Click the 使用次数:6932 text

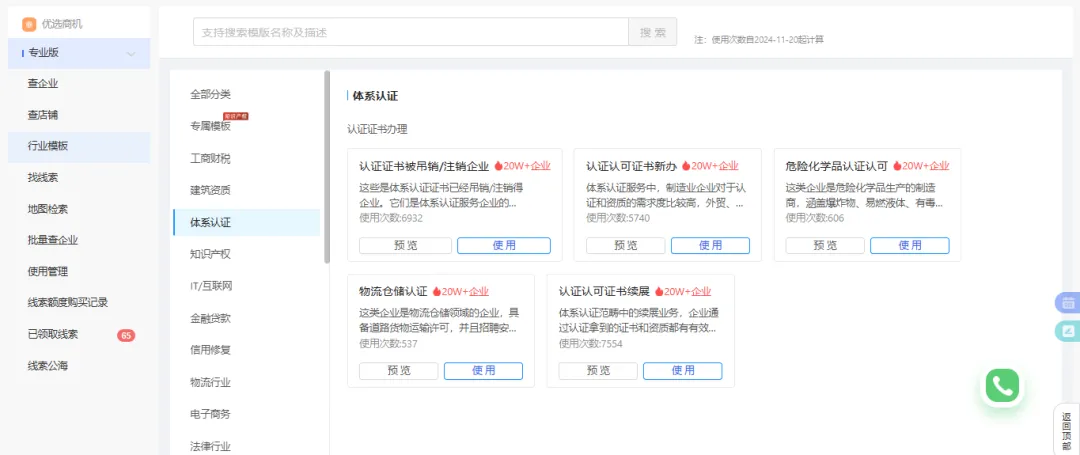tap(391, 218)
